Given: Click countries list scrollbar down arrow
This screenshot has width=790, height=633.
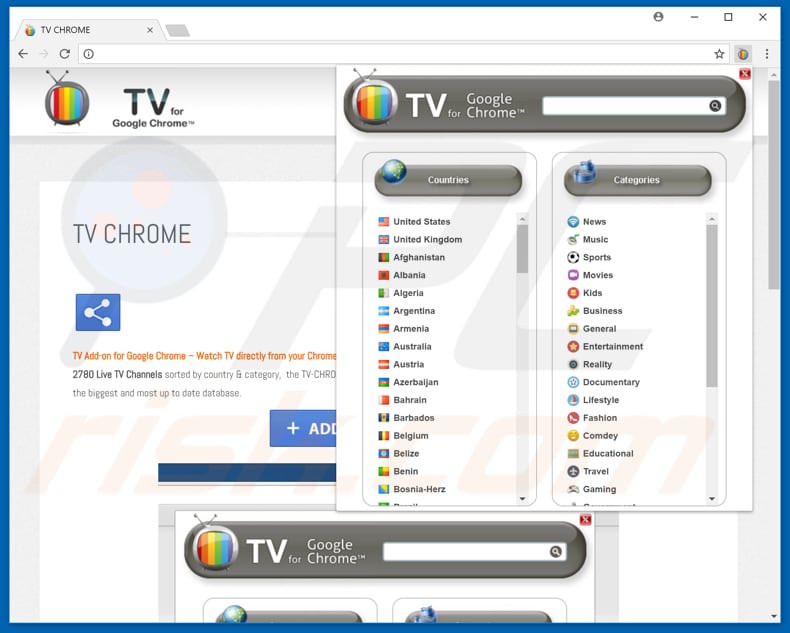Looking at the screenshot, I should coord(522,498).
